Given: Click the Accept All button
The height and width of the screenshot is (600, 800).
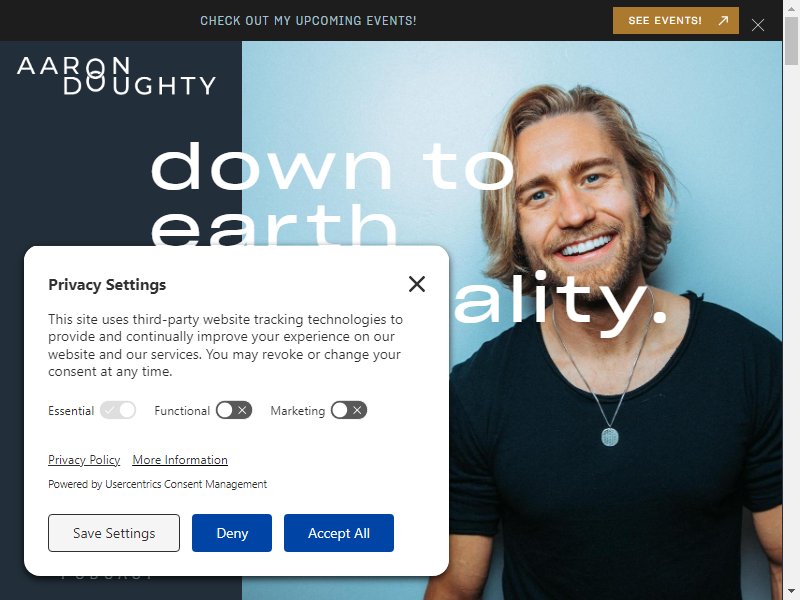Looking at the screenshot, I should point(339,533).
